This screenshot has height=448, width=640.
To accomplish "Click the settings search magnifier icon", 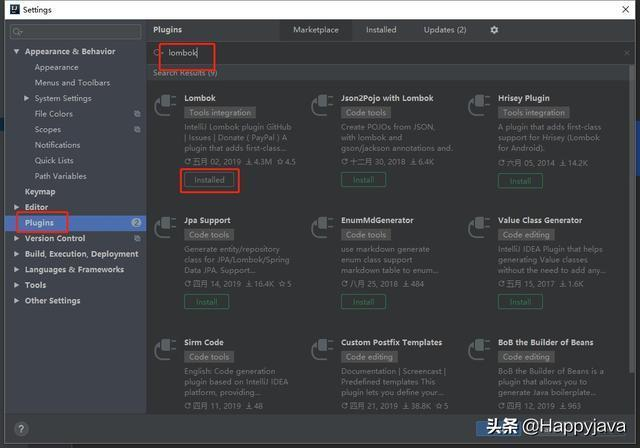I will [x=17, y=32].
